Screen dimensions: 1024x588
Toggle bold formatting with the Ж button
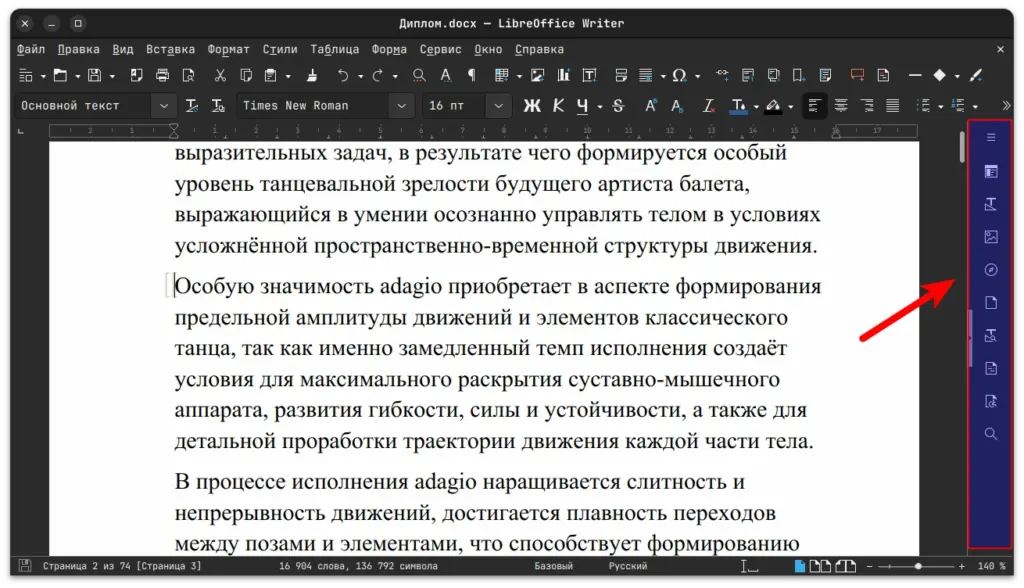532,105
